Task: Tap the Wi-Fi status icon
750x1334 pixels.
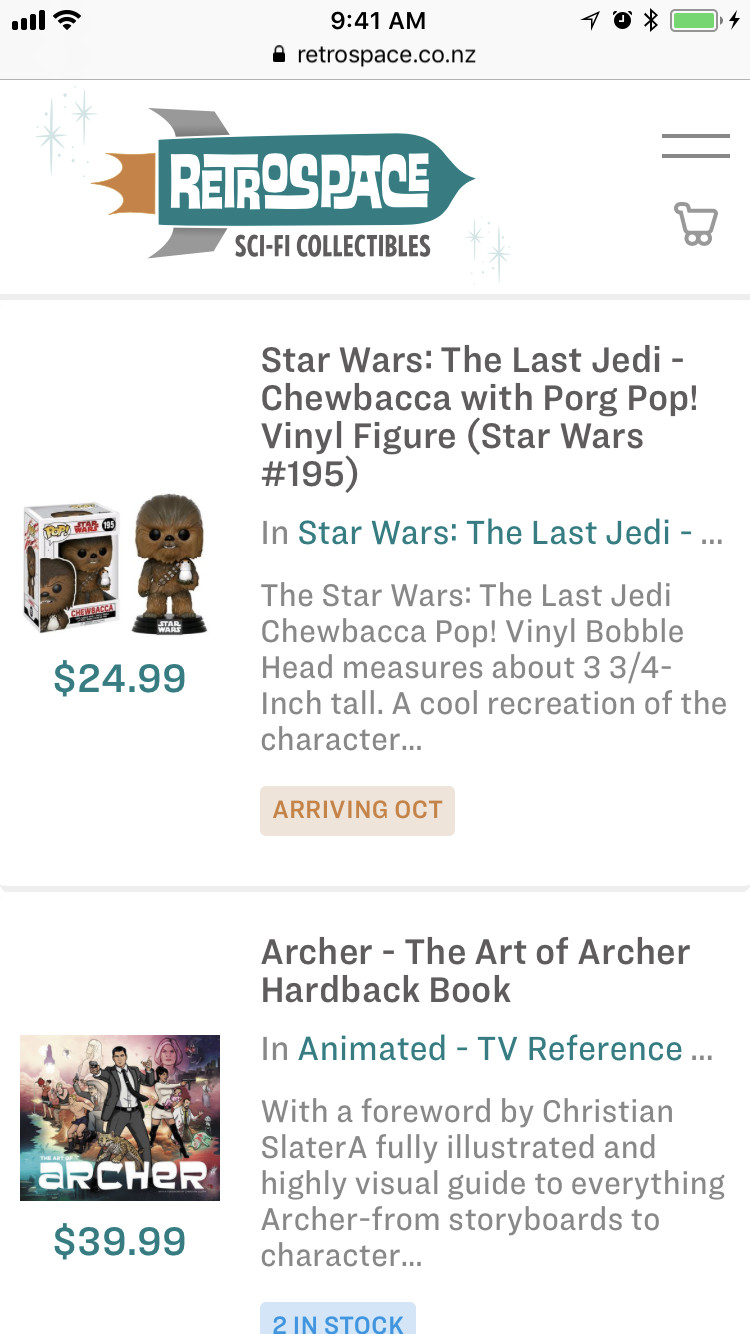Action: [69, 20]
